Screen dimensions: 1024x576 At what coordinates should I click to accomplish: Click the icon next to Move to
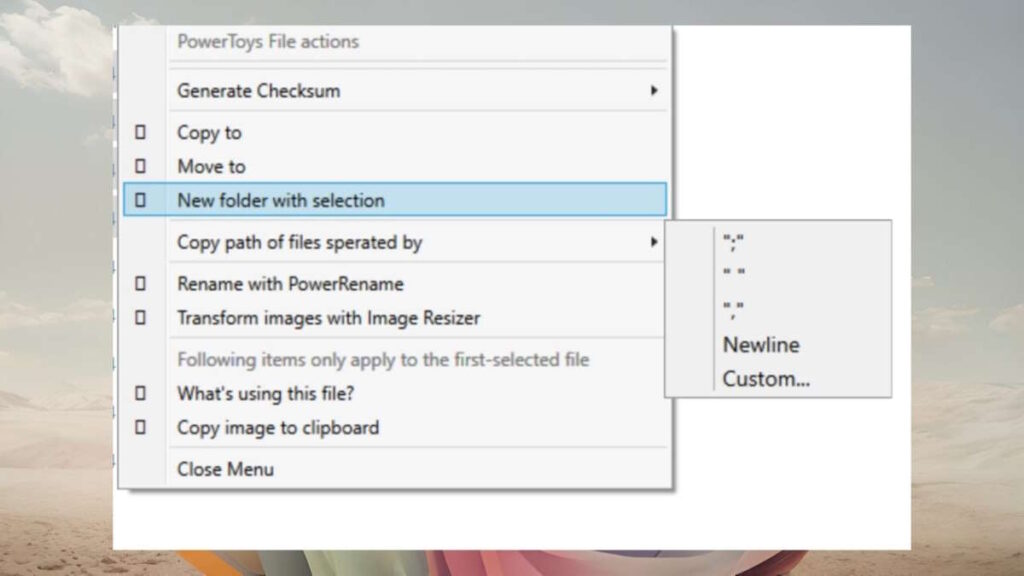(140, 167)
